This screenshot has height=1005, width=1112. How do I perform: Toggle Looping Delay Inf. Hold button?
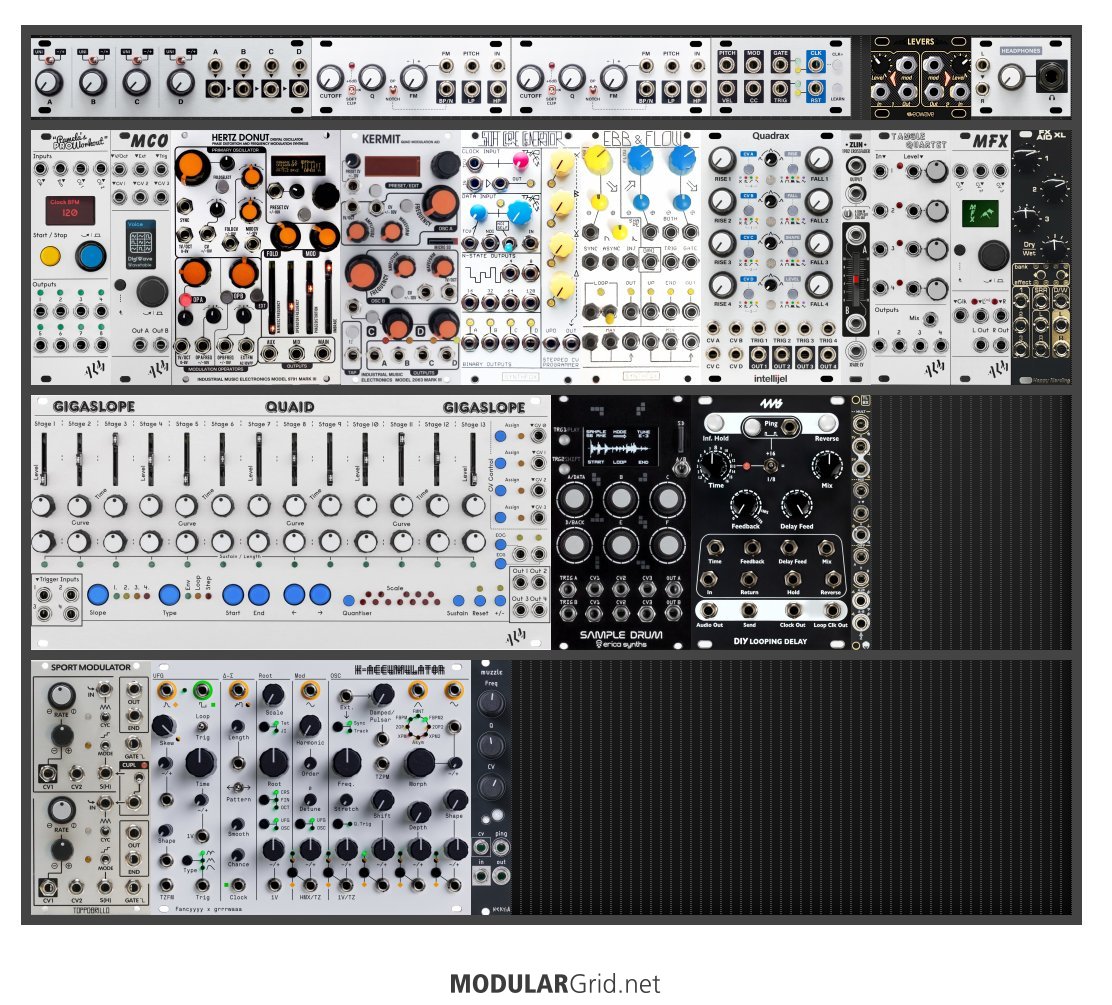click(x=714, y=423)
